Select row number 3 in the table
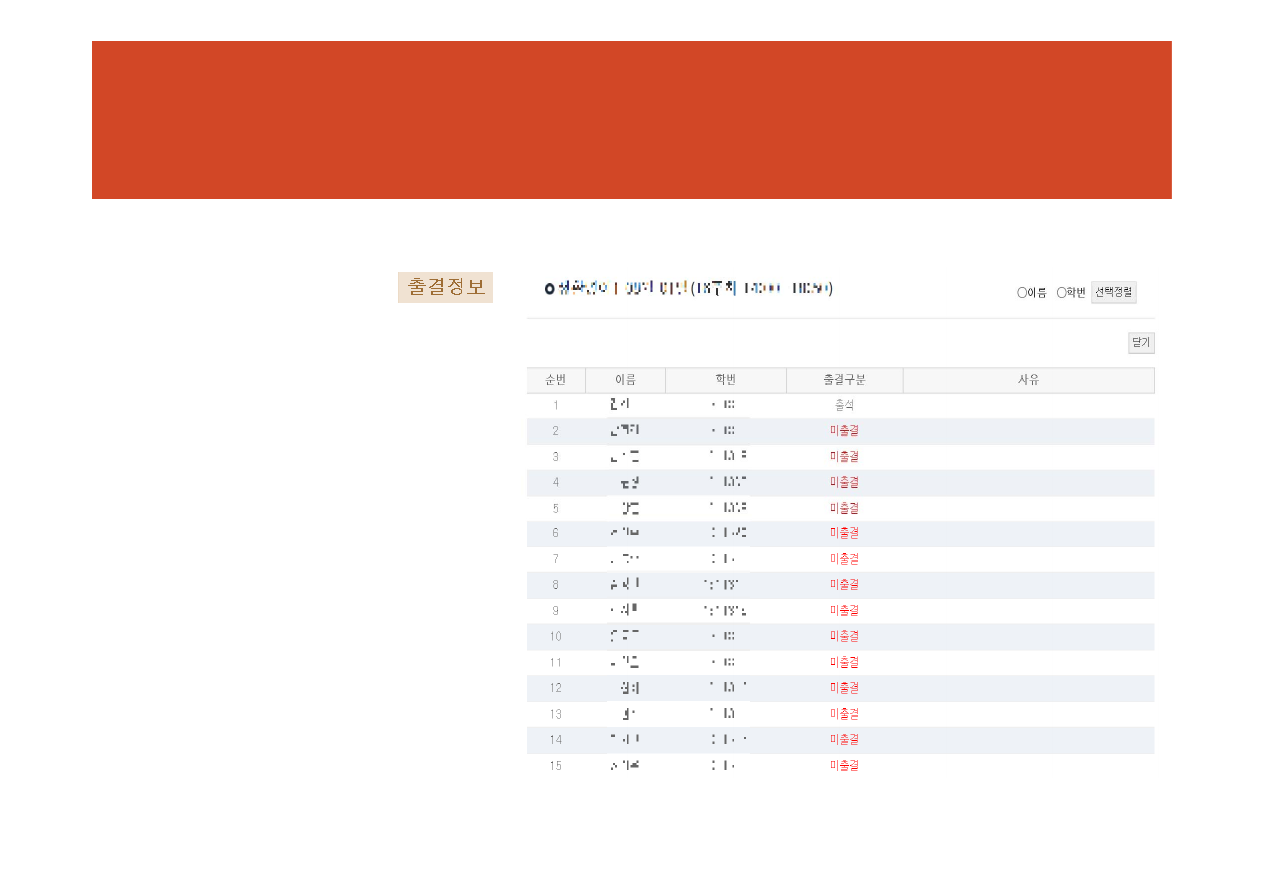 (556, 457)
